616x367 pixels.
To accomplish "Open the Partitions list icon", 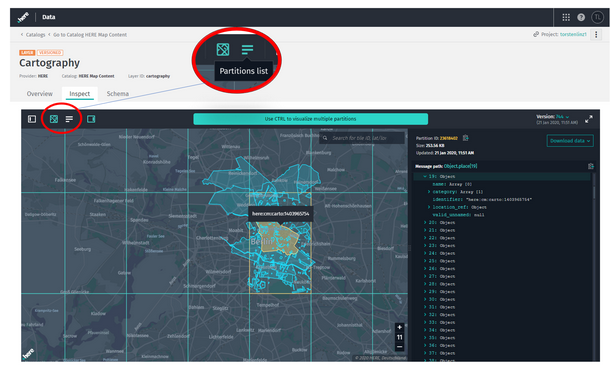I will click(x=69, y=119).
